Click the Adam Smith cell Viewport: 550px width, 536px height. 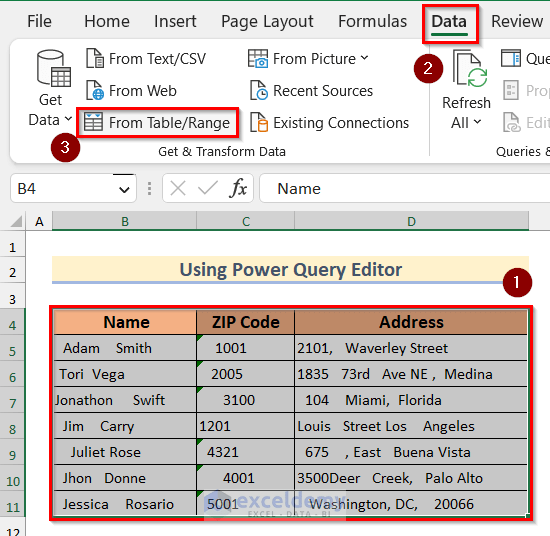click(125, 348)
